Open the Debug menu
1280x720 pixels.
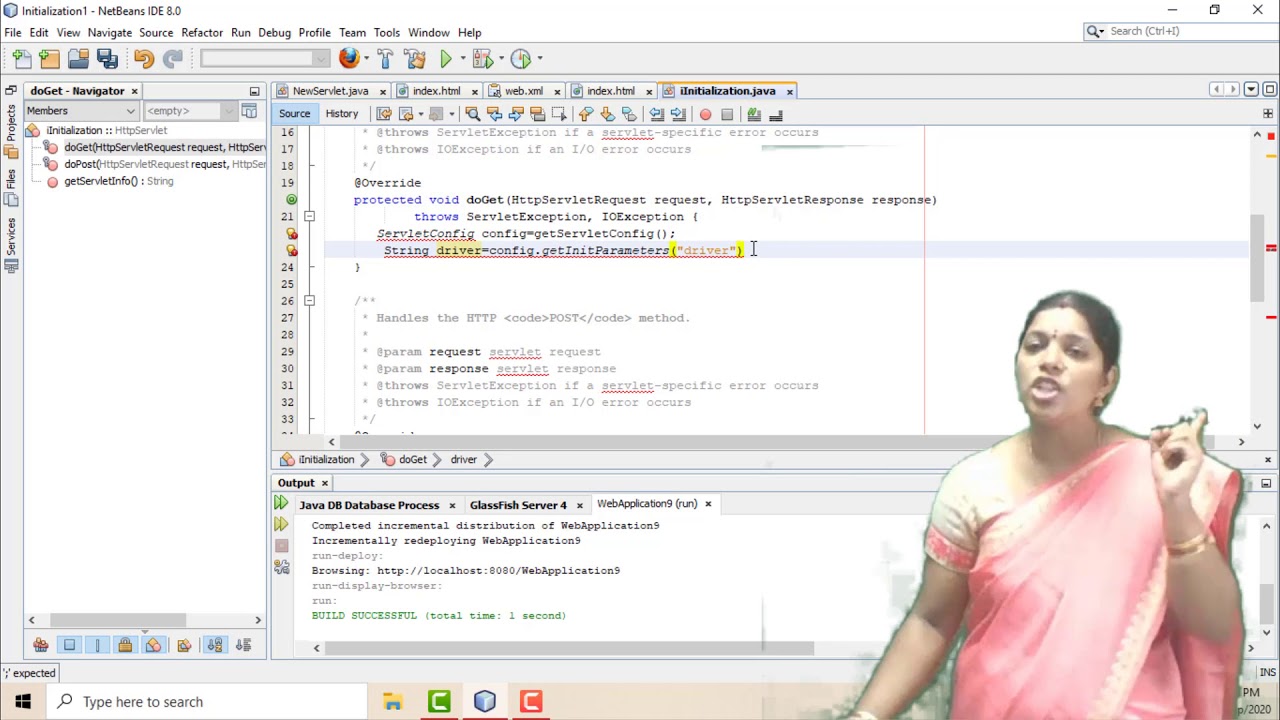point(274,32)
